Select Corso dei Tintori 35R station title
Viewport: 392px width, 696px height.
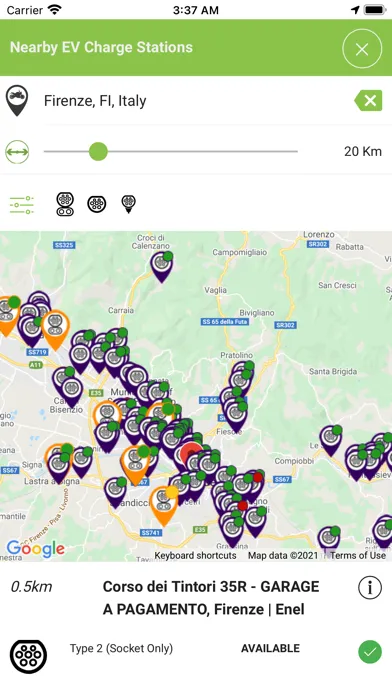point(211,598)
